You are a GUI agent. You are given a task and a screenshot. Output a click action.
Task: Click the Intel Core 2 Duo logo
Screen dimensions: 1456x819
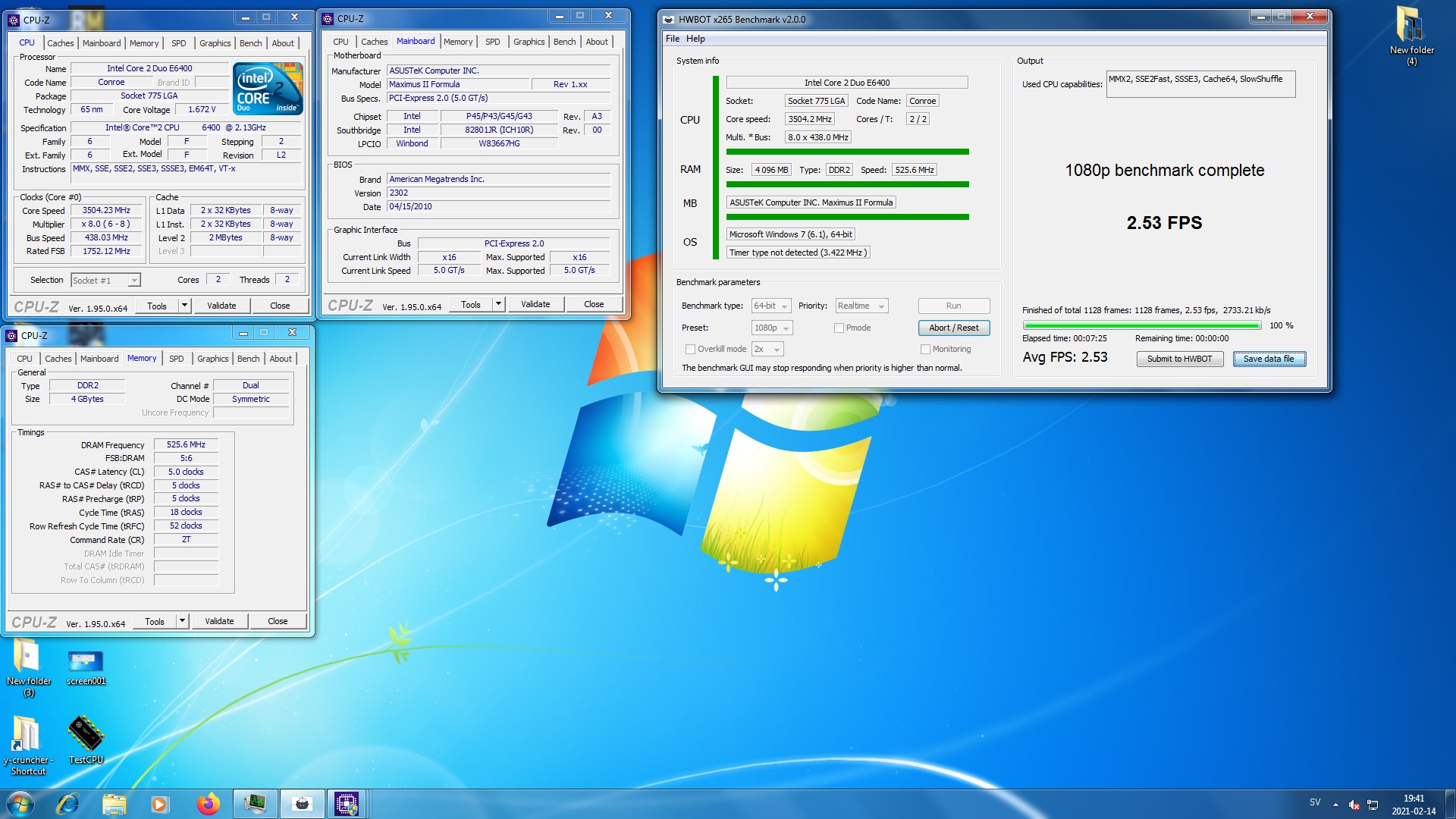tap(268, 89)
